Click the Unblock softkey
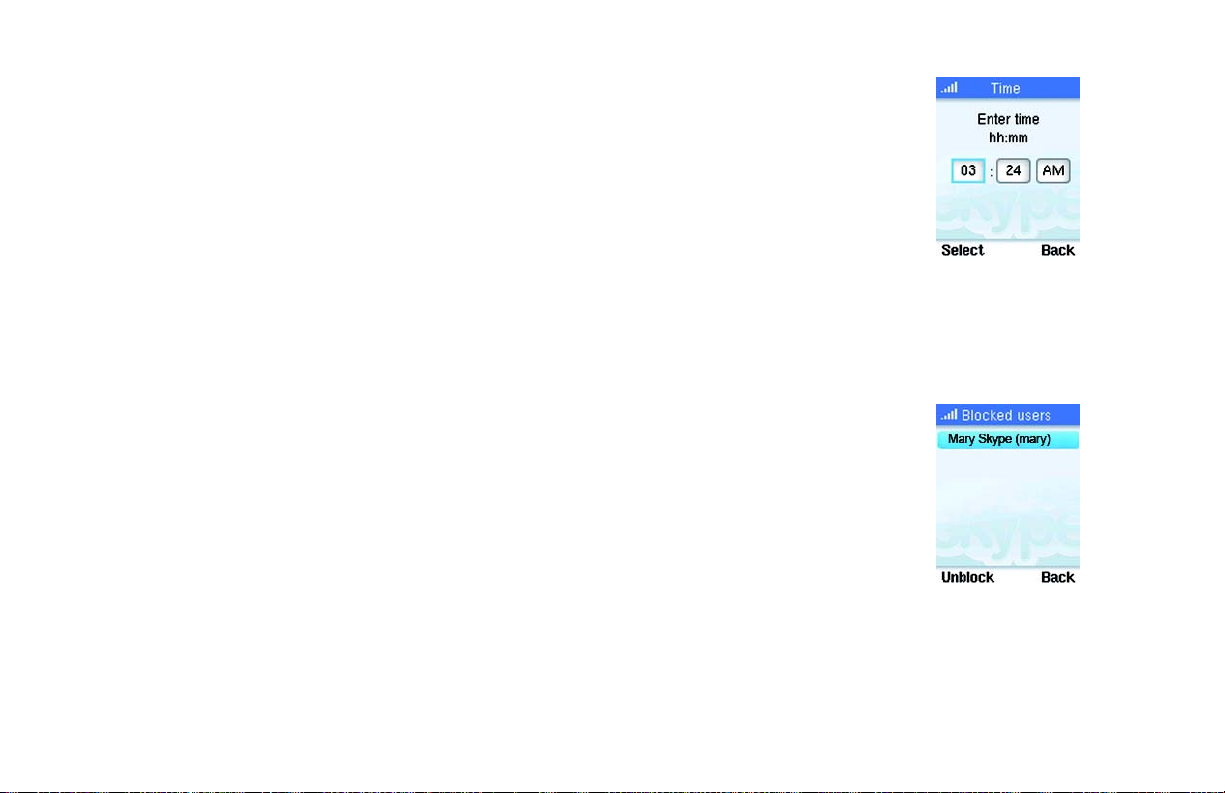 [x=967, y=578]
